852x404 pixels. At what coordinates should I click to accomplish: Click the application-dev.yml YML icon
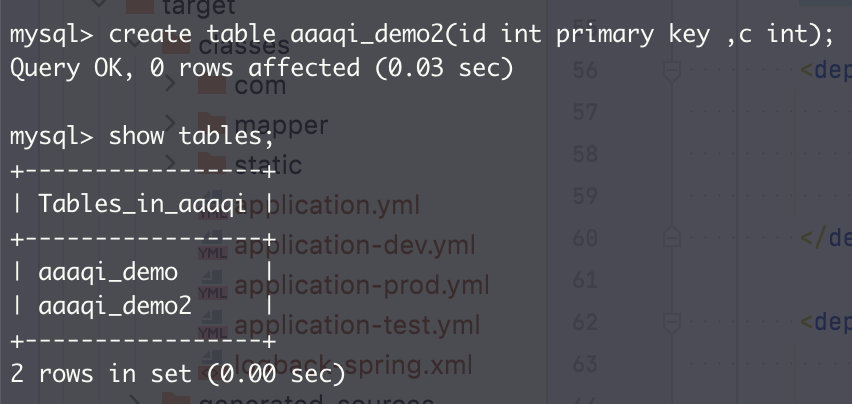[x=212, y=245]
